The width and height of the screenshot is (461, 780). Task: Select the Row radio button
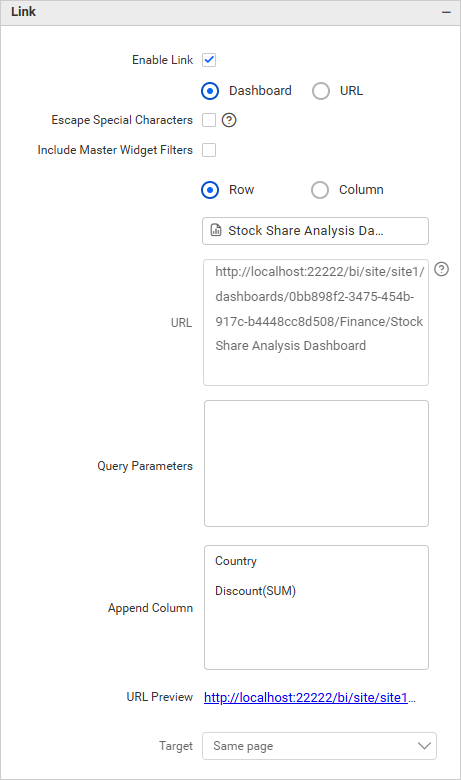coord(210,190)
